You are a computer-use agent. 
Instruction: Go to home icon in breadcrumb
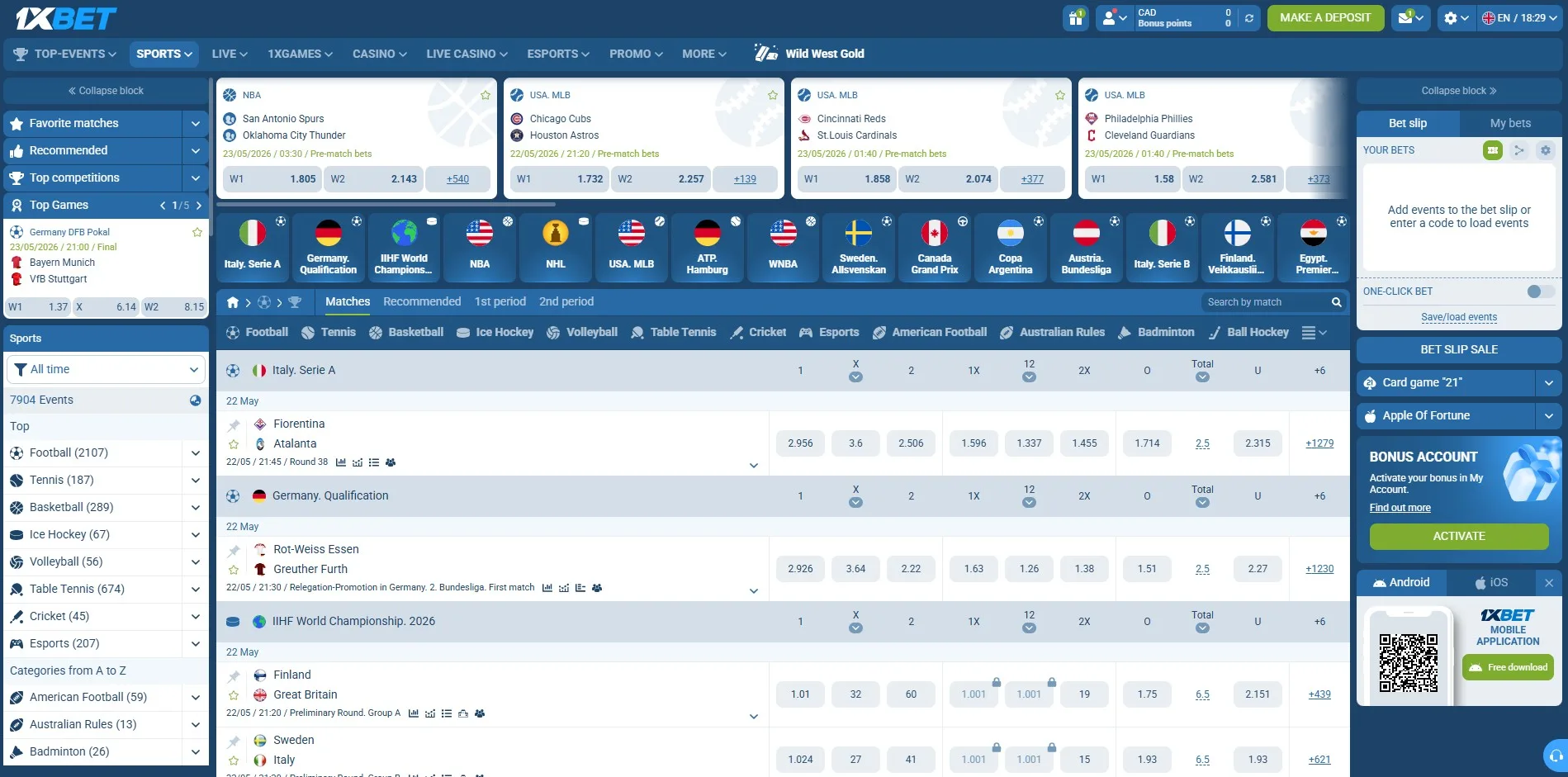[x=233, y=302]
